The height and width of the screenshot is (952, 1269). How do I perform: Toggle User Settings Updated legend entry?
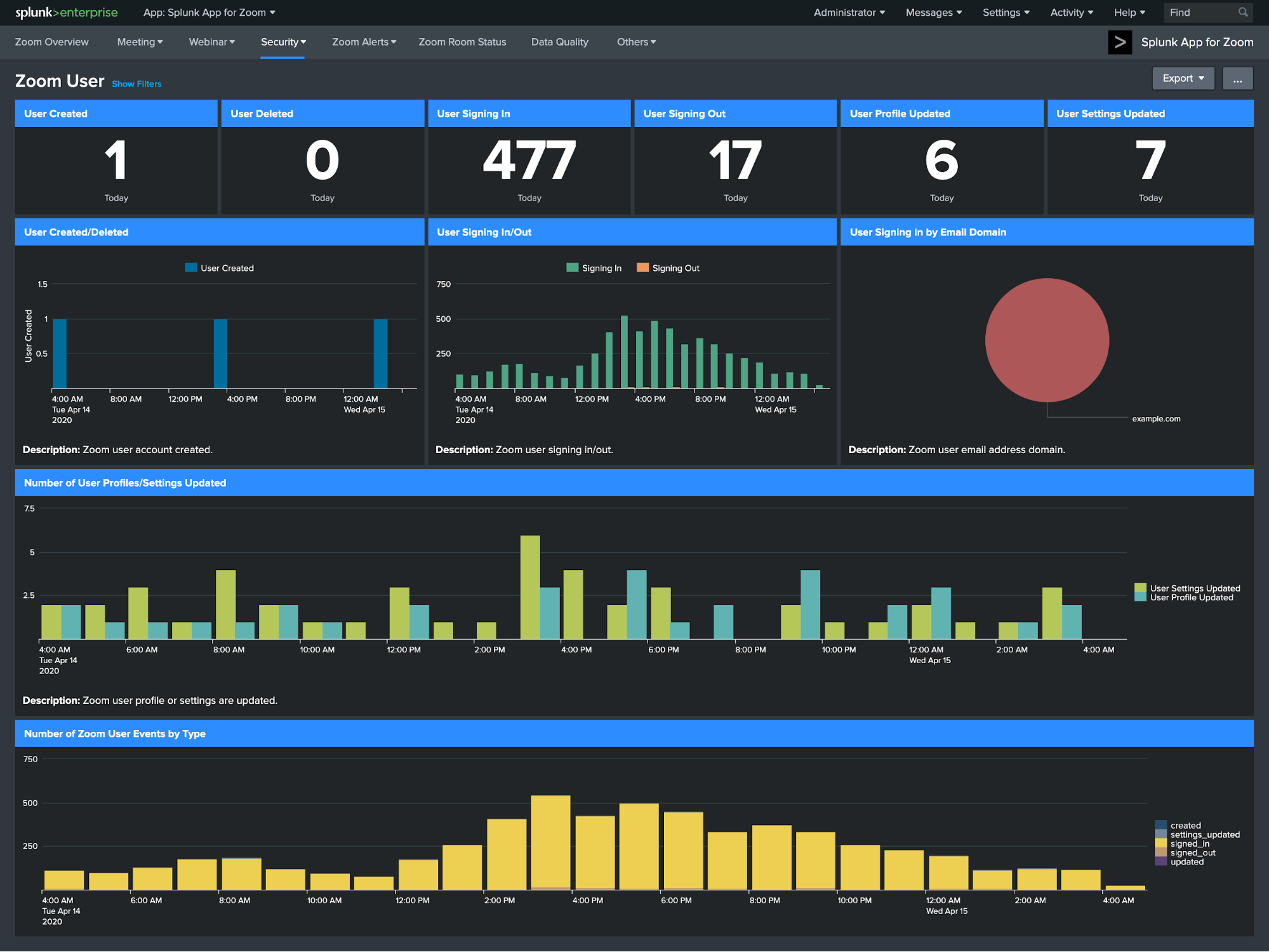[1187, 588]
